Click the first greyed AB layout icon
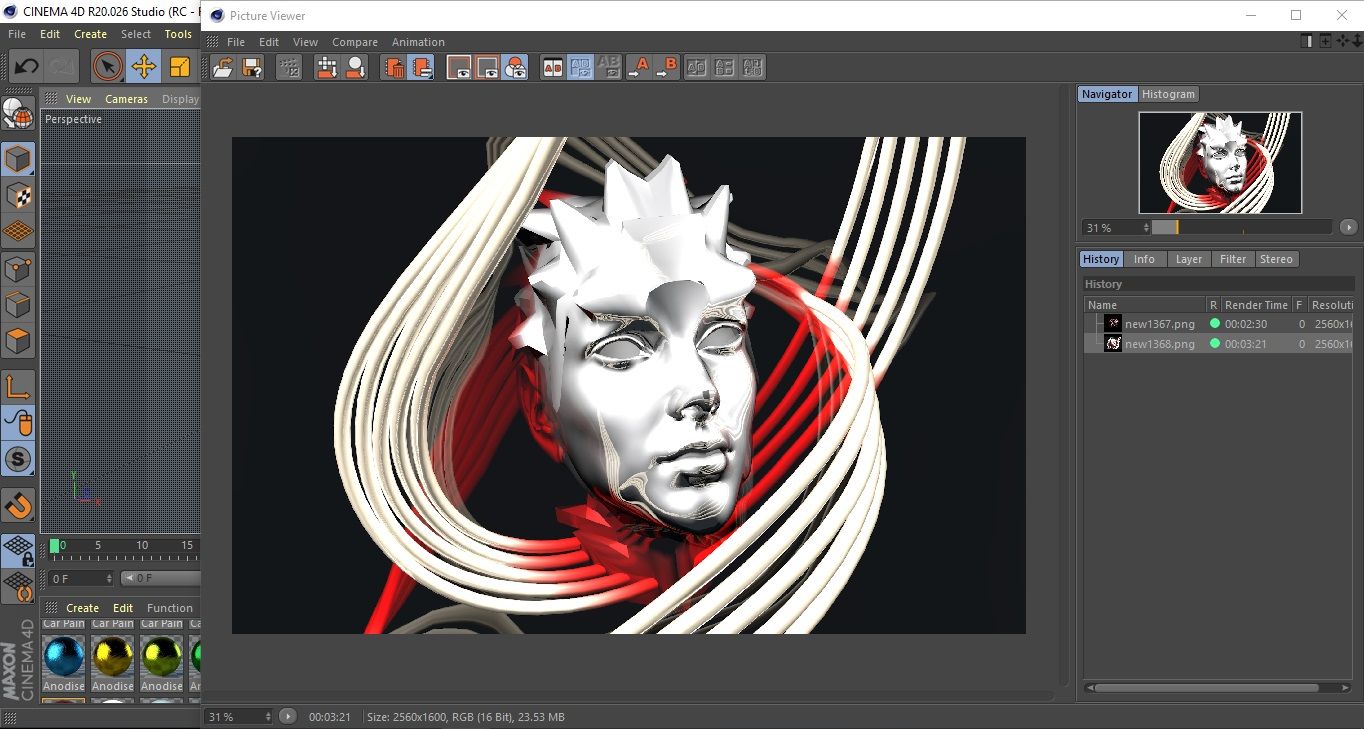 (697, 67)
